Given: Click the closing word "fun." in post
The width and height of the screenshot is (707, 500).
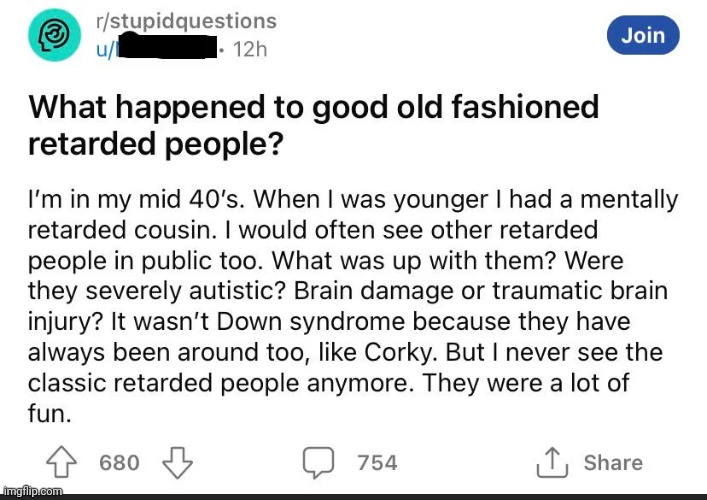Looking at the screenshot, I should 50,413.
